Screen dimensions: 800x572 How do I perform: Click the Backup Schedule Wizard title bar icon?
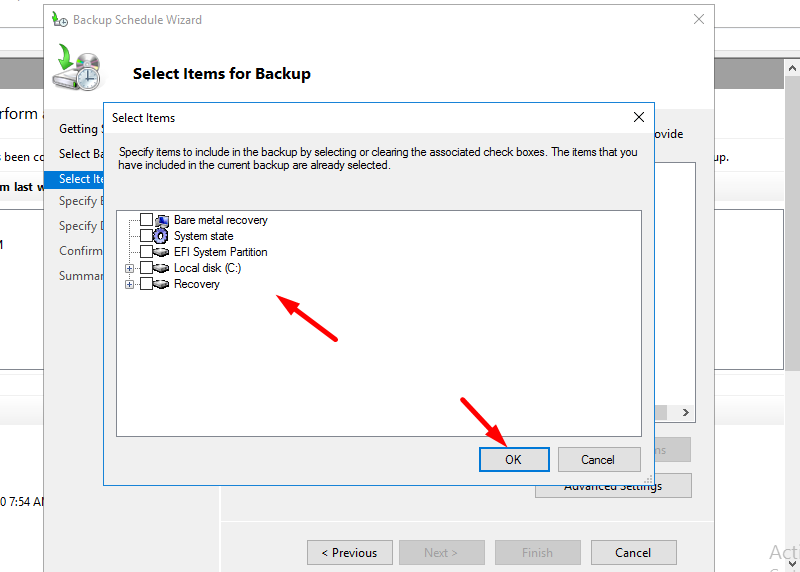click(60, 19)
